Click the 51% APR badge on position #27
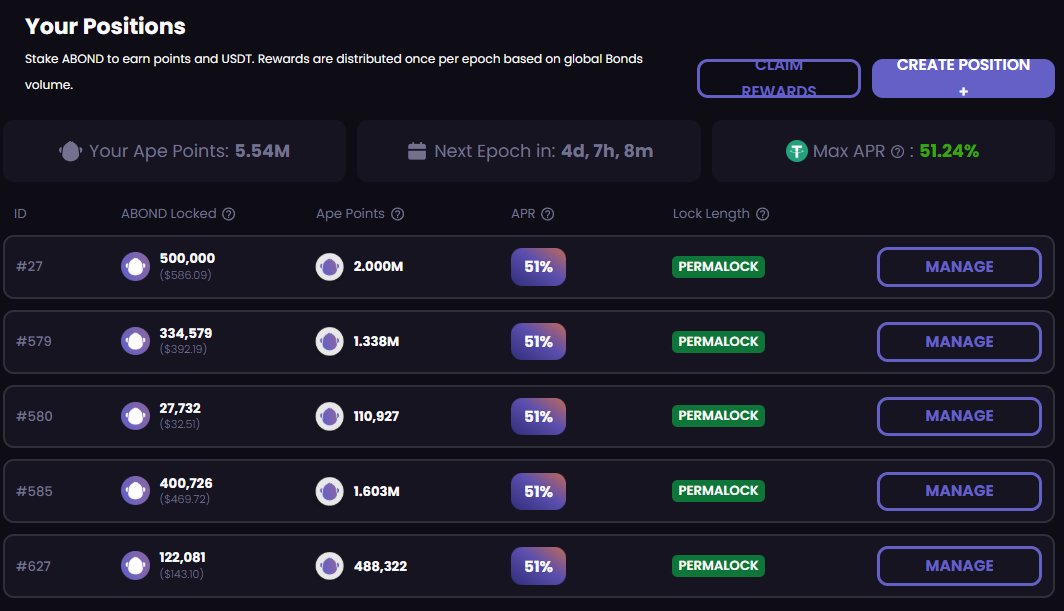This screenshot has width=1064, height=611. tap(538, 267)
